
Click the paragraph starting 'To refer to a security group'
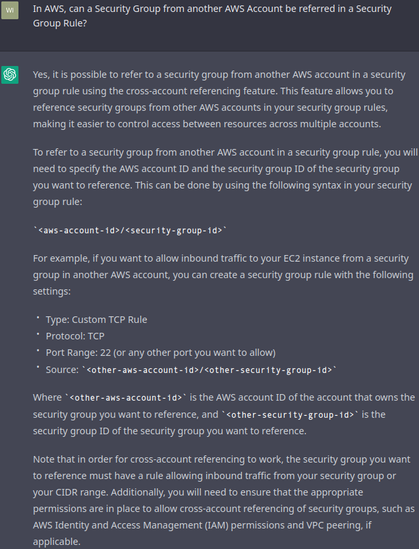click(x=225, y=177)
